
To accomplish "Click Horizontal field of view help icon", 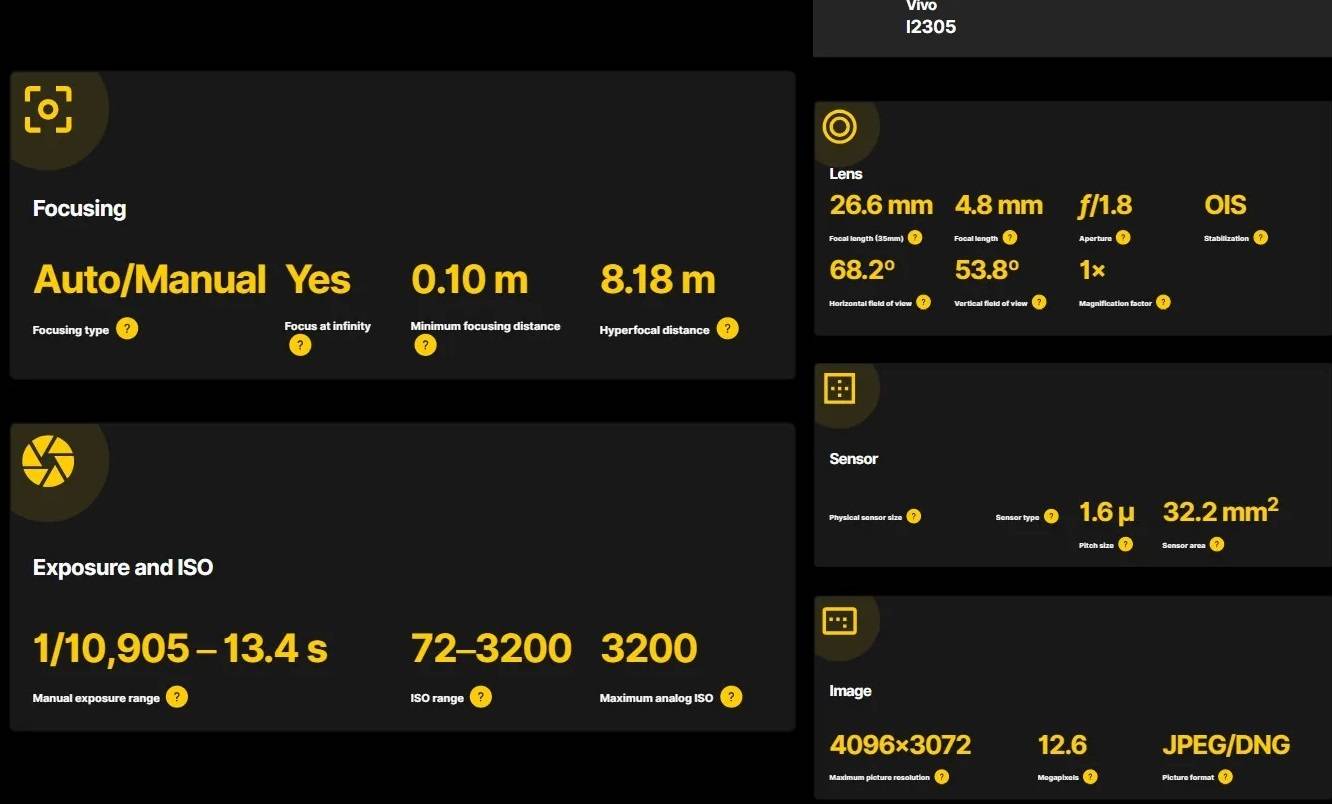I will (923, 302).
